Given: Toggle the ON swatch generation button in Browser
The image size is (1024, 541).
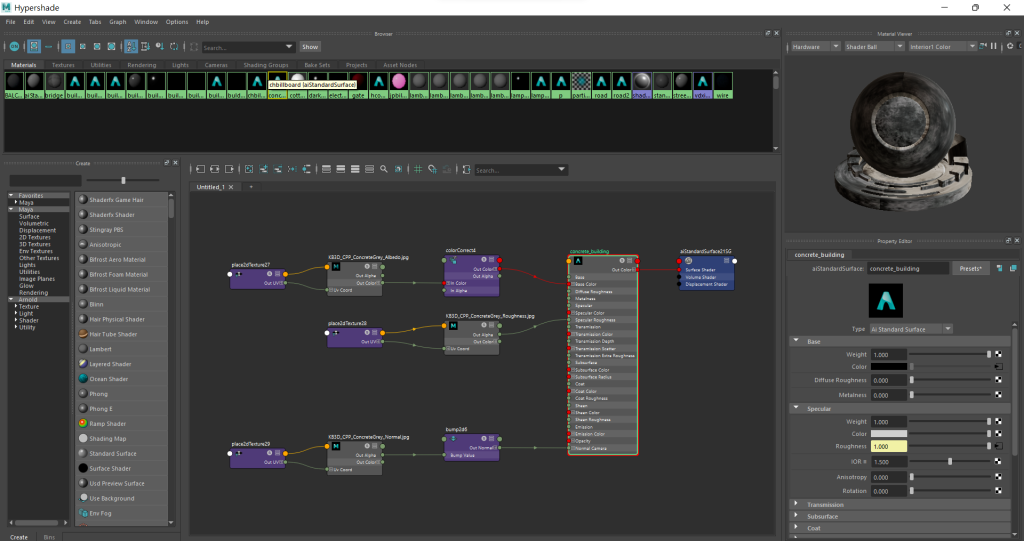Looking at the screenshot, I should pos(14,46).
